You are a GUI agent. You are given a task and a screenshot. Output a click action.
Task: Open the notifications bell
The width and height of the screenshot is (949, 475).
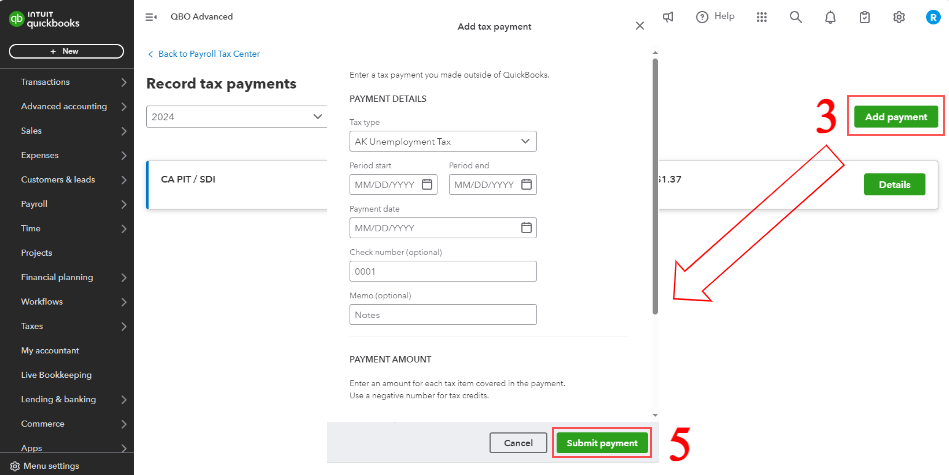(x=830, y=17)
